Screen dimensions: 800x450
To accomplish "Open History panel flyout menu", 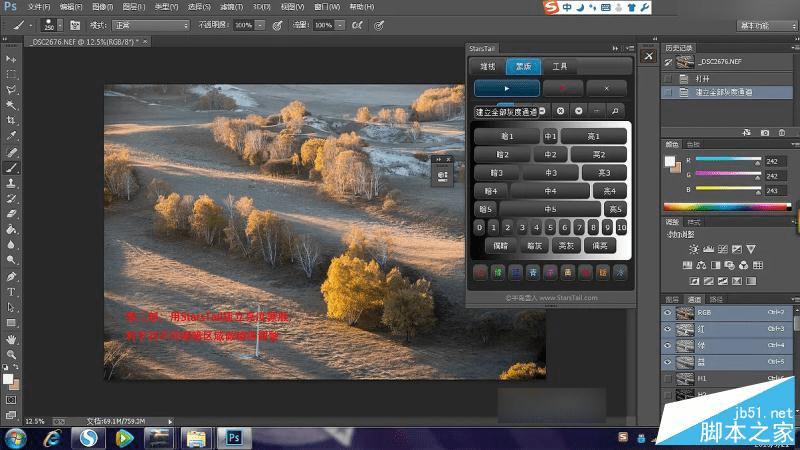I will point(796,47).
